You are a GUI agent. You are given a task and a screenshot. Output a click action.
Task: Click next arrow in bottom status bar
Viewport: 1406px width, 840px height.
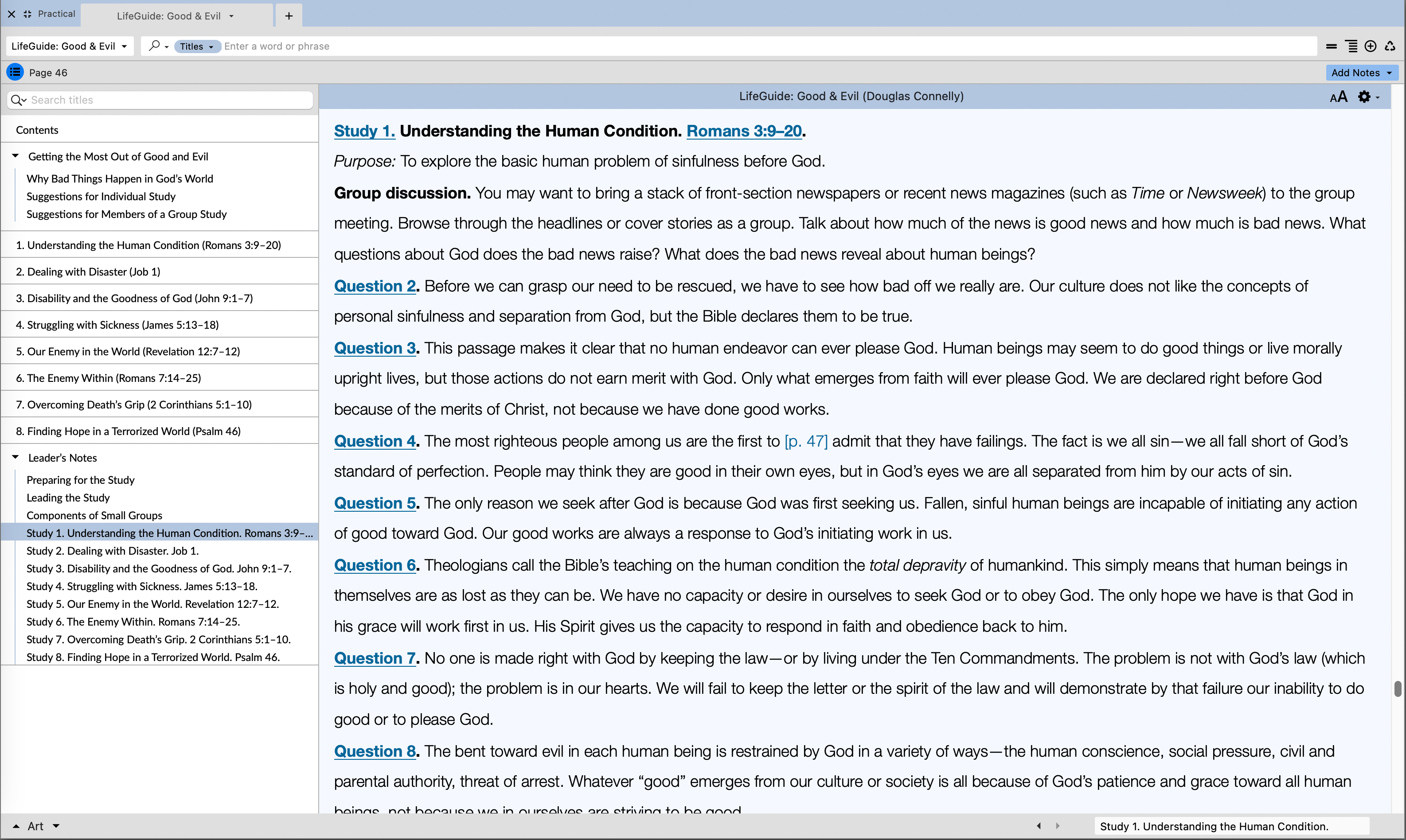click(1057, 826)
